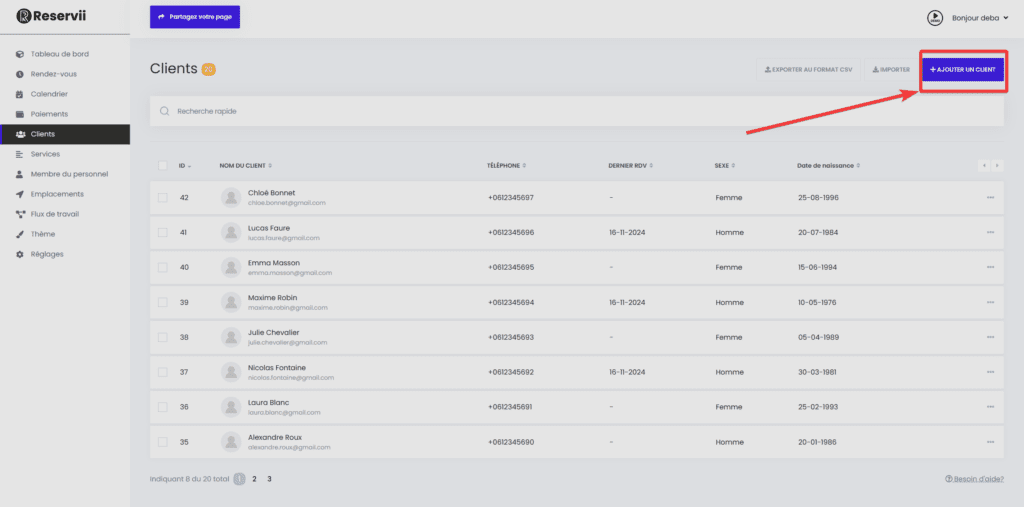Image resolution: width=1024 pixels, height=507 pixels.
Task: Open actions menu for Lucas Faure row
Action: coord(990,232)
